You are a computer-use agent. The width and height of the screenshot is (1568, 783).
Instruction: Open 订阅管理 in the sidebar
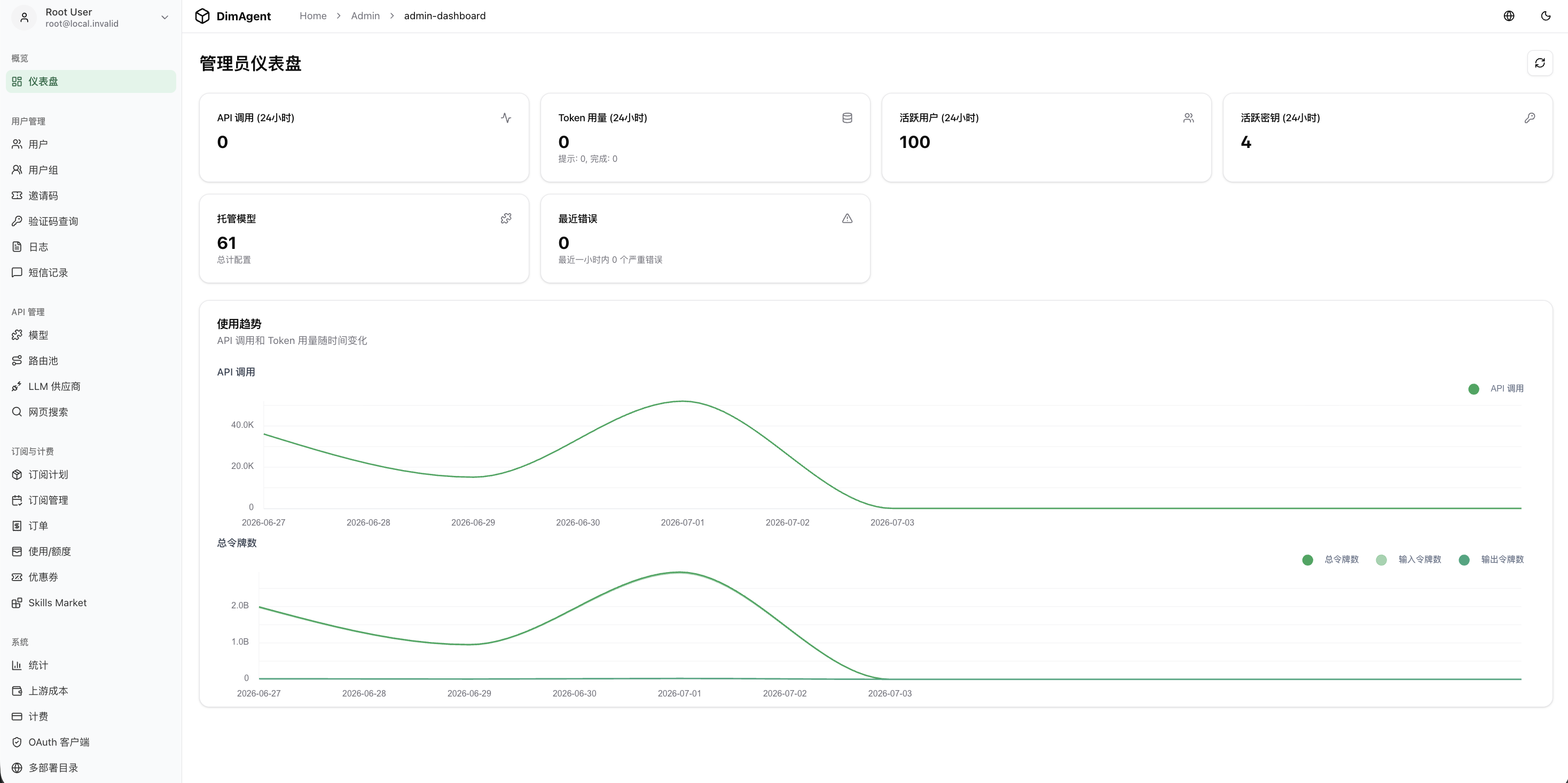tap(91, 500)
